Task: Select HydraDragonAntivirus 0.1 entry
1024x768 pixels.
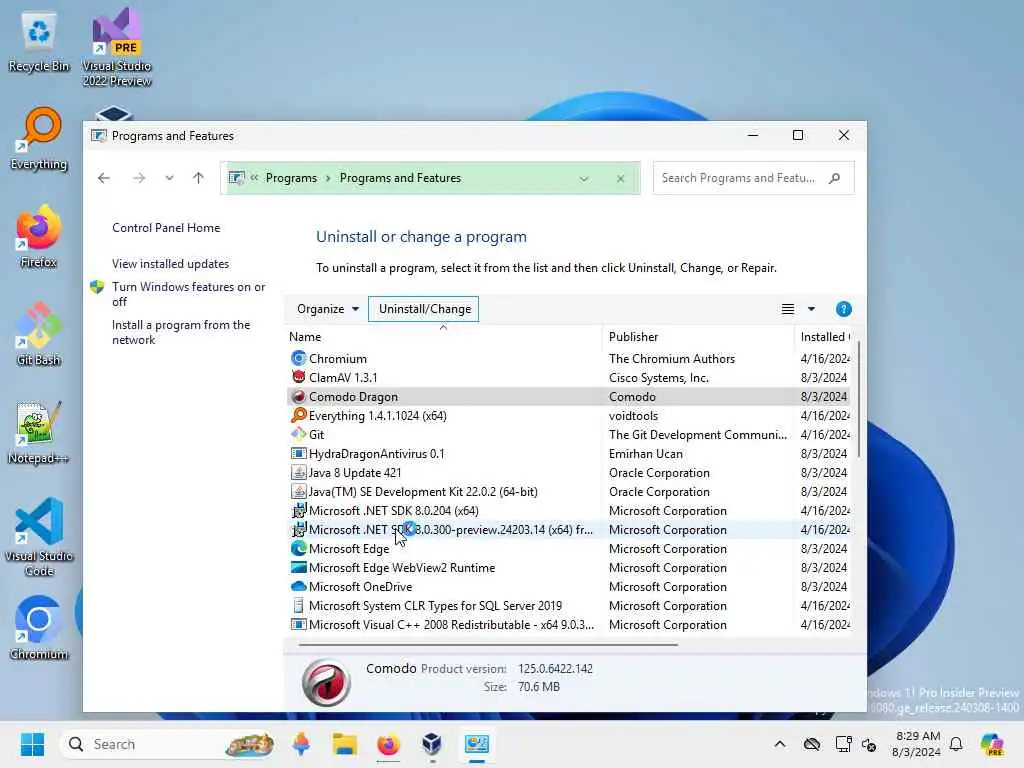Action: (568, 453)
